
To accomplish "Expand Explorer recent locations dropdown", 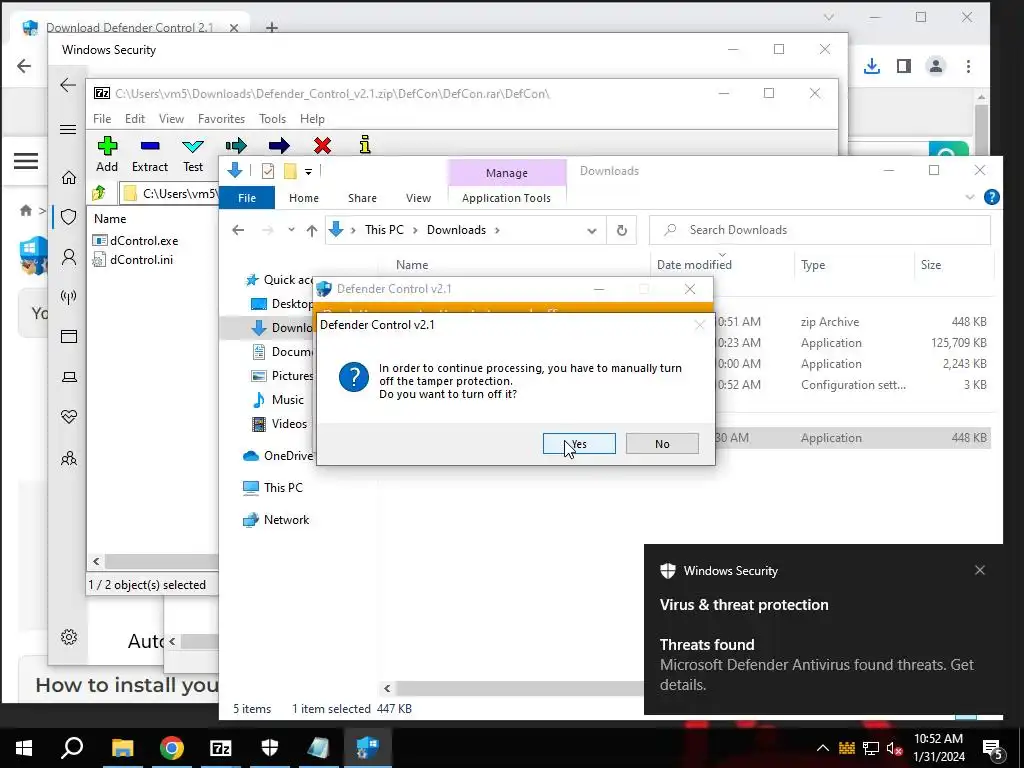I will pos(291,230).
